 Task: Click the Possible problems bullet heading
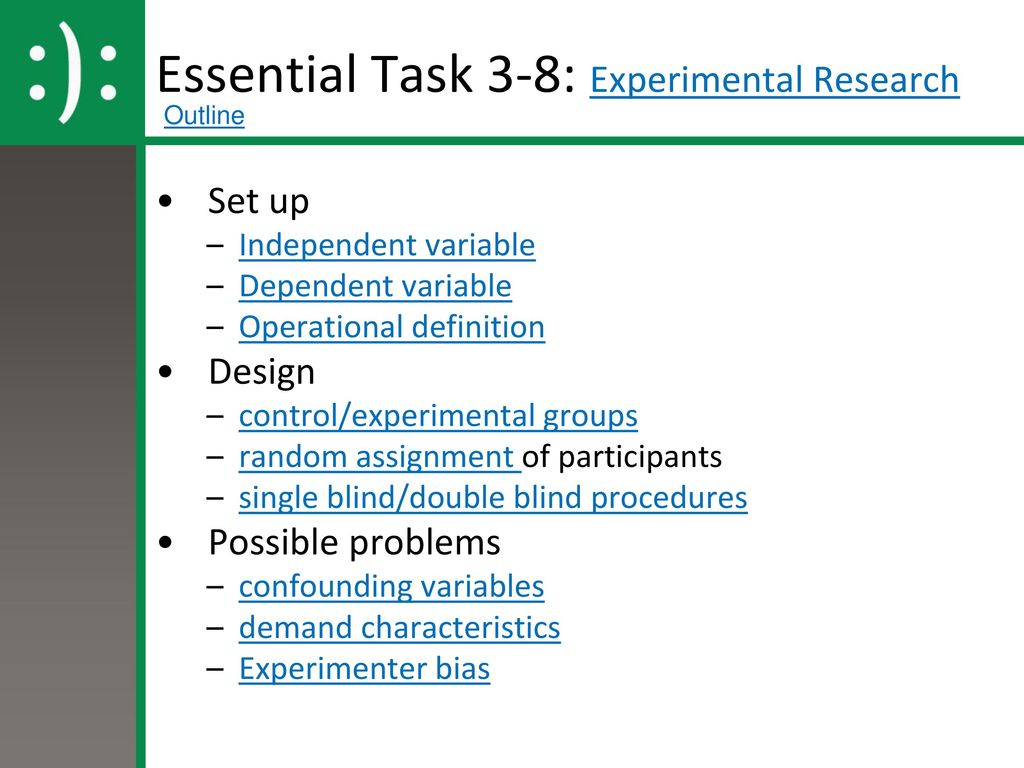(355, 543)
